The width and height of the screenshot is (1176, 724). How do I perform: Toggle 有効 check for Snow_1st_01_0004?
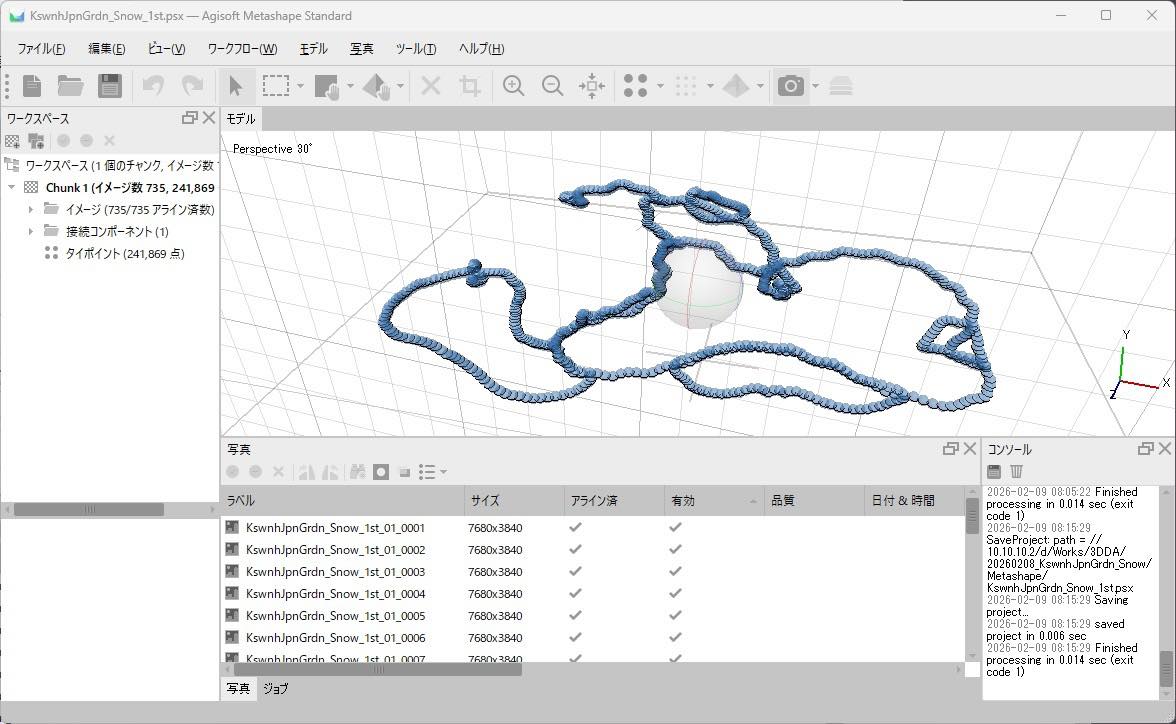coord(675,593)
